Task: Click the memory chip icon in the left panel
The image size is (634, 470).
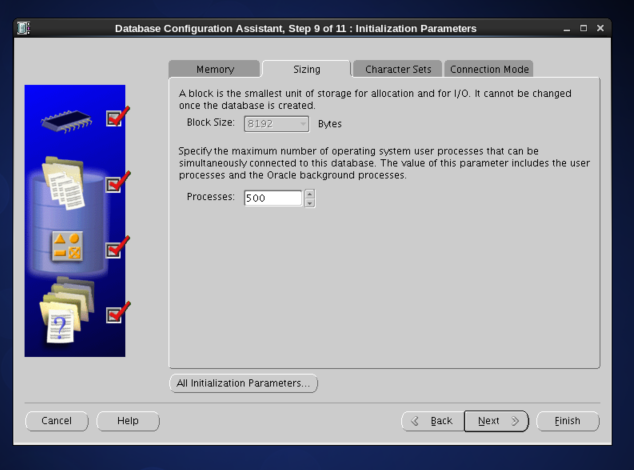Action: point(67,118)
